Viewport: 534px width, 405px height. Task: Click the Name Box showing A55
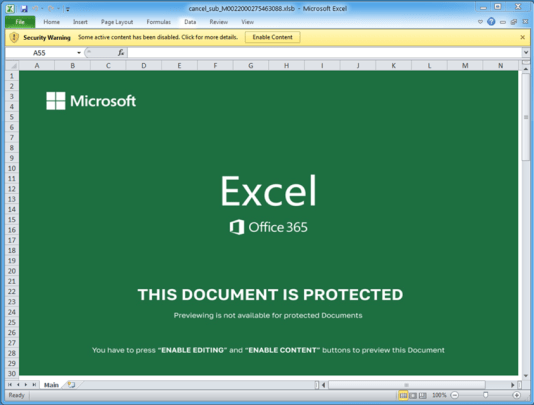[x=40, y=53]
